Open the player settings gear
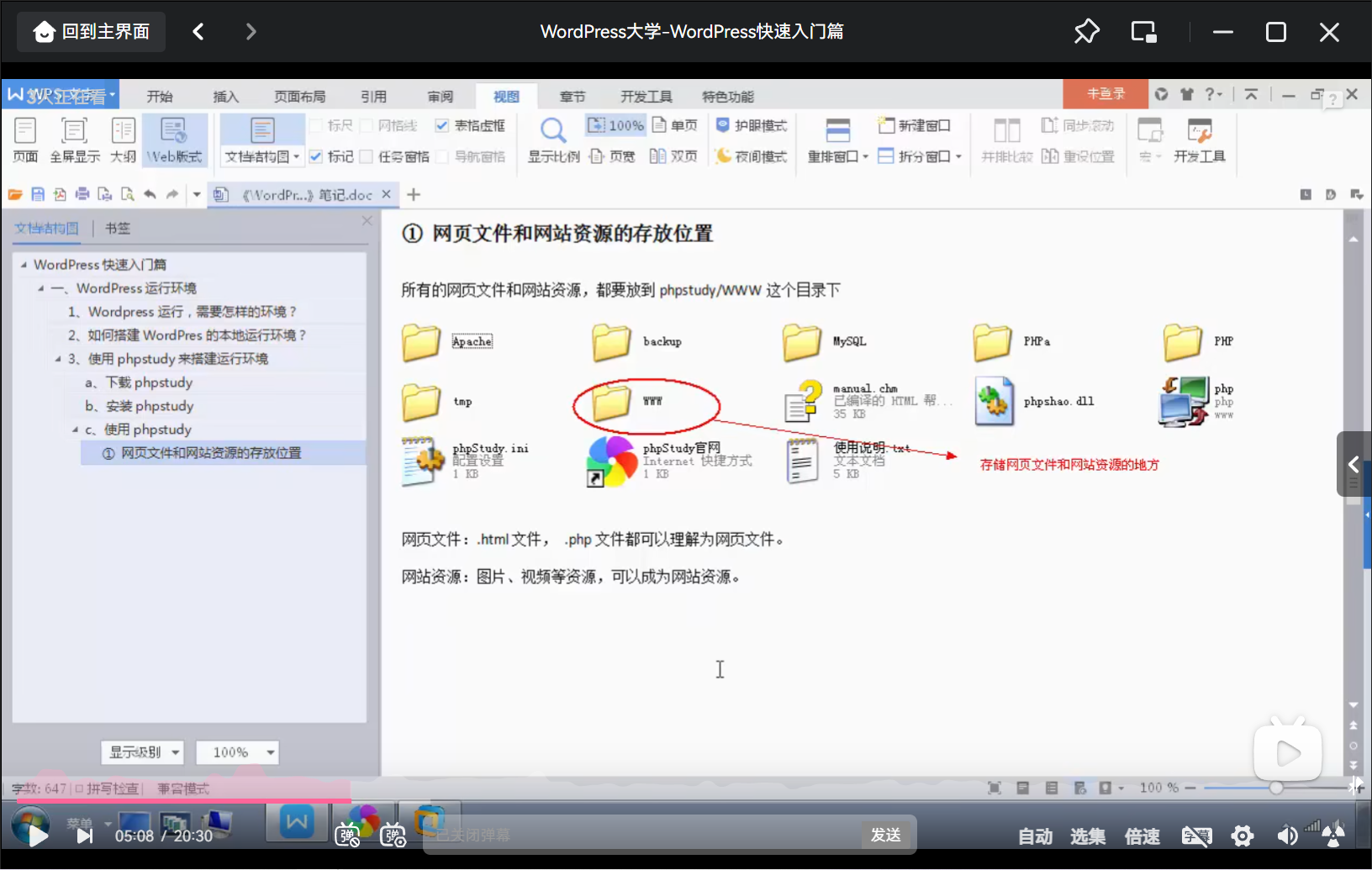1372x870 pixels. pos(1243,836)
